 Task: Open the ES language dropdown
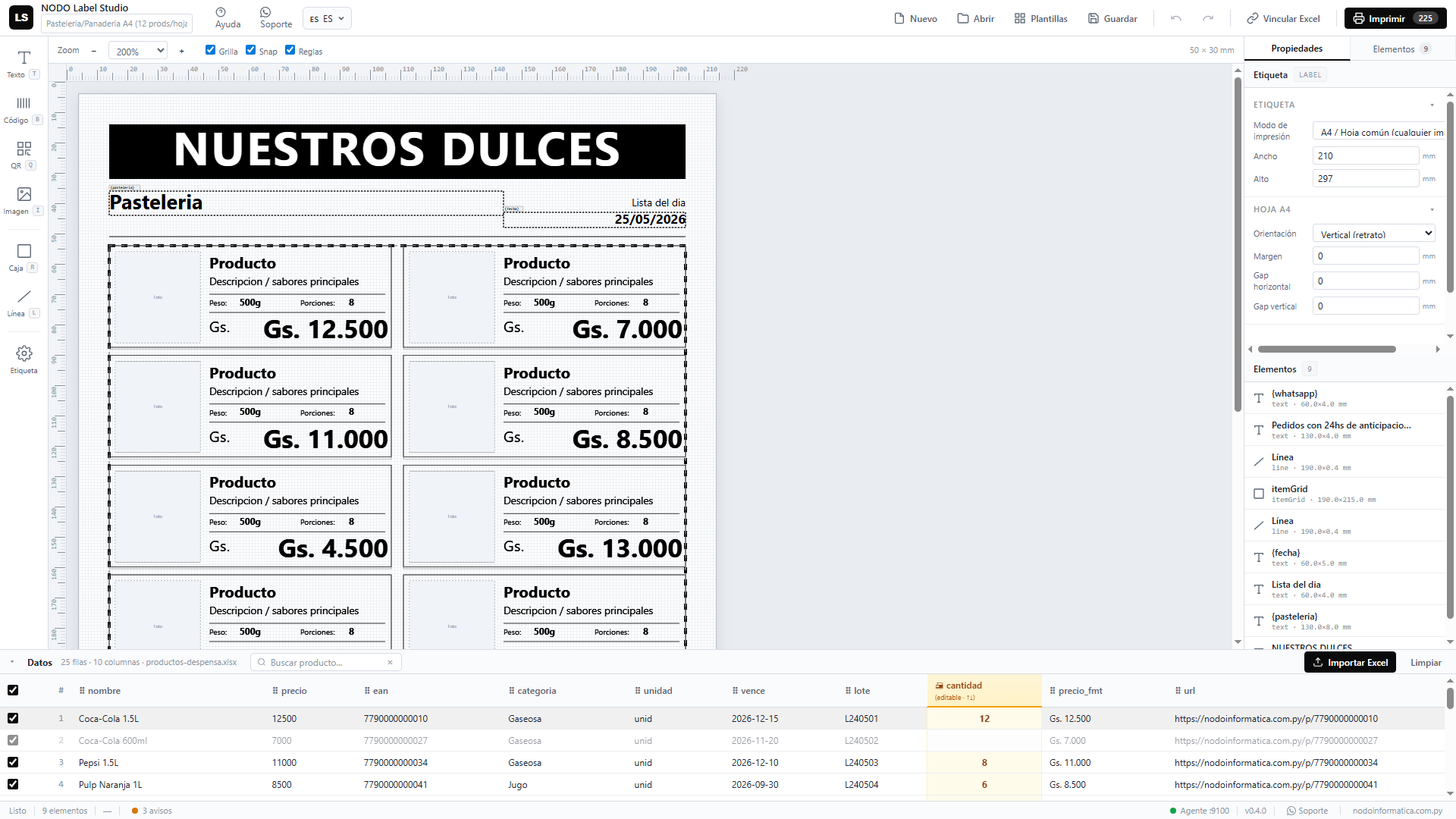327,18
